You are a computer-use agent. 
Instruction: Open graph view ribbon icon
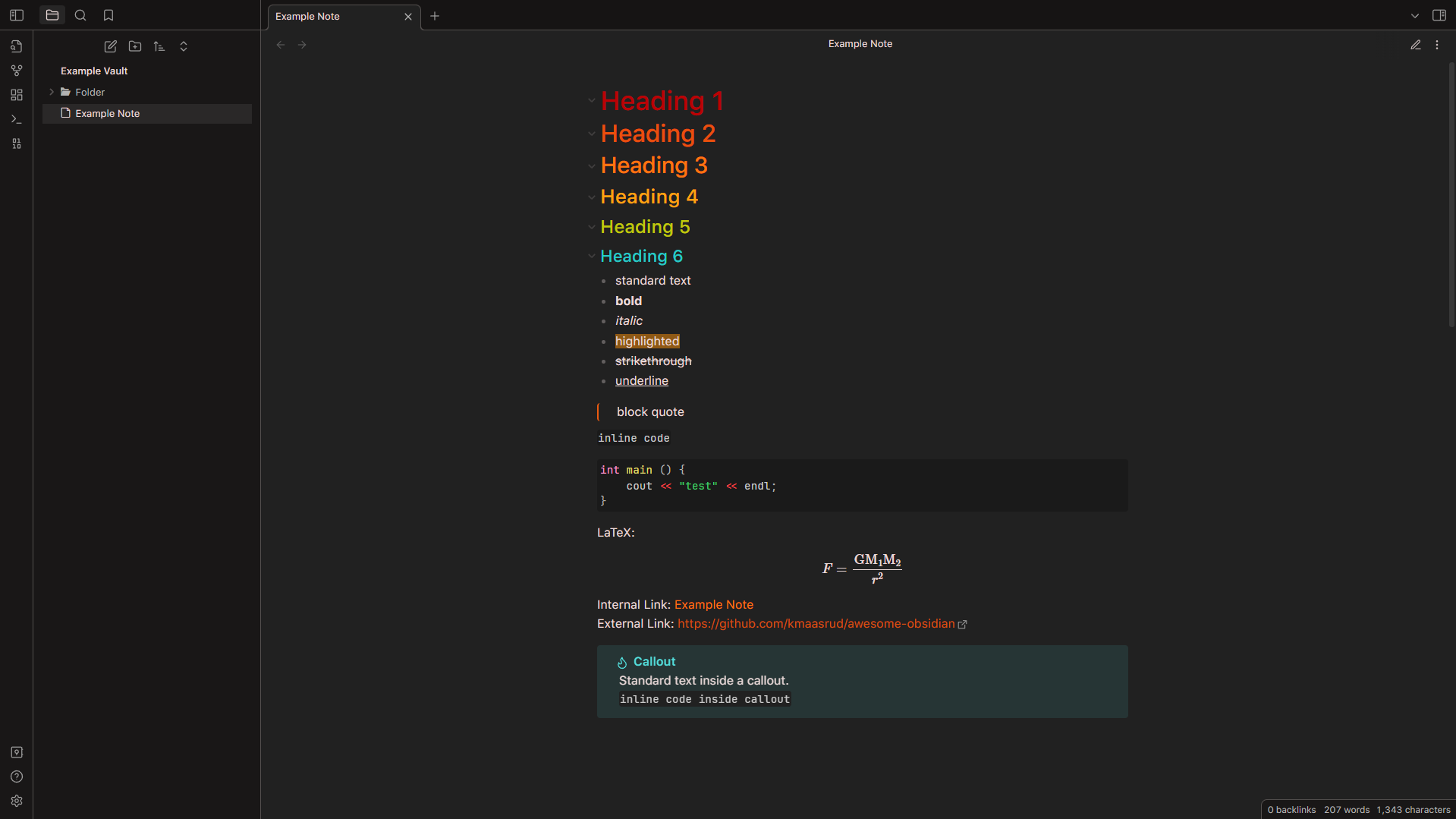17,71
